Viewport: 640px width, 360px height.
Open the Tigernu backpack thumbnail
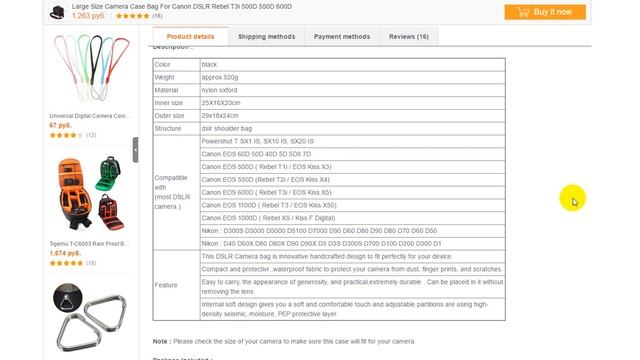click(x=91, y=193)
